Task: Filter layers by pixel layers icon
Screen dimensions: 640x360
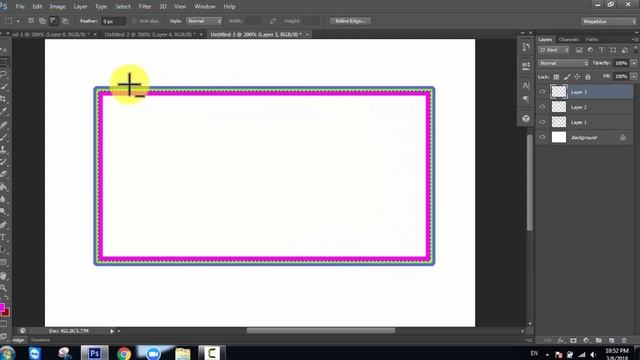Action: tap(579, 50)
